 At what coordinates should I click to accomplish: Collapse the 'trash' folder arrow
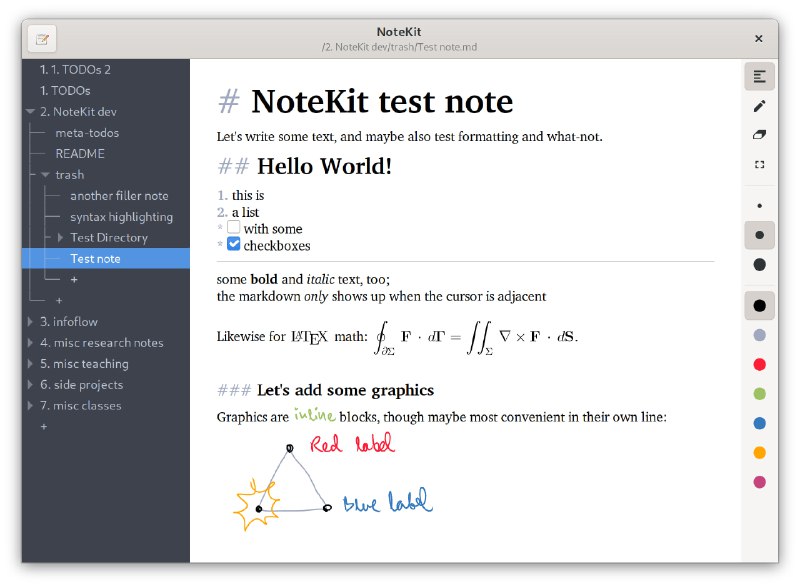46,175
